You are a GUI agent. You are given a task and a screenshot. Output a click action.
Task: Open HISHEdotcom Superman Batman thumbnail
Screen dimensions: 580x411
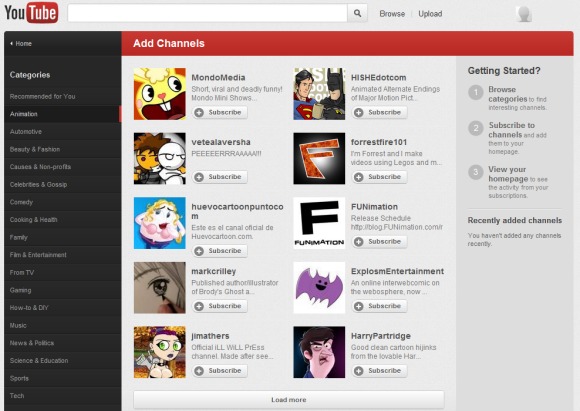pyautogui.click(x=319, y=94)
